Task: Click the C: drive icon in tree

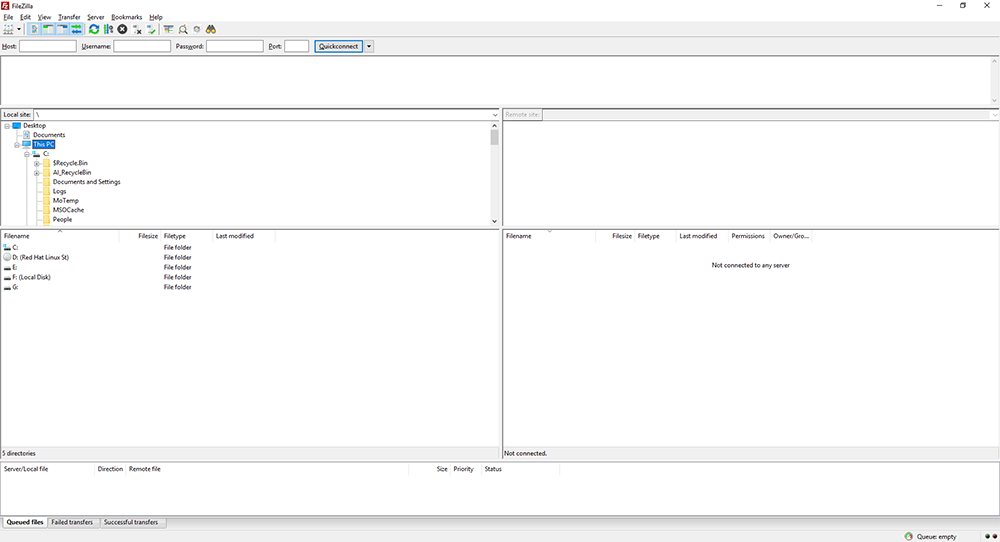Action: [36, 154]
